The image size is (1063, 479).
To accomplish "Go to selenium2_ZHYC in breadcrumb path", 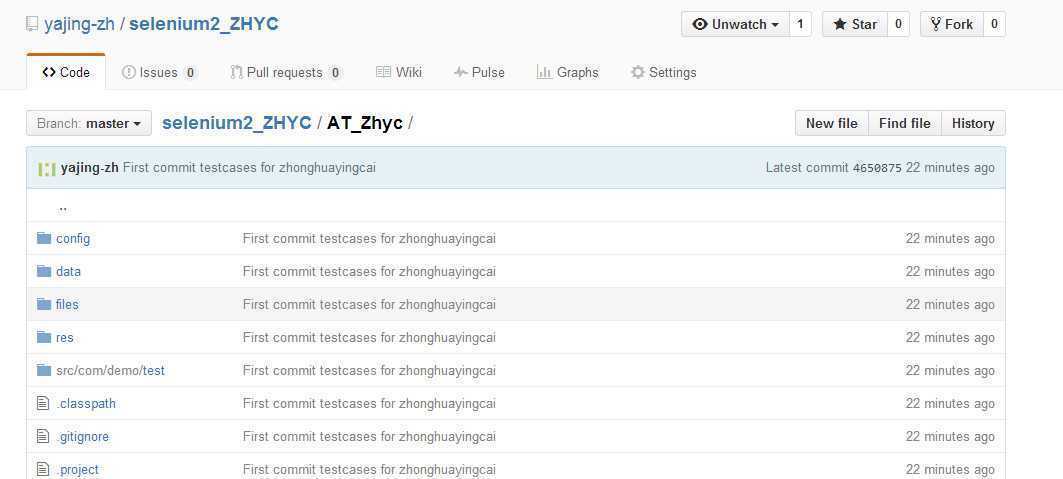I will click(237, 123).
